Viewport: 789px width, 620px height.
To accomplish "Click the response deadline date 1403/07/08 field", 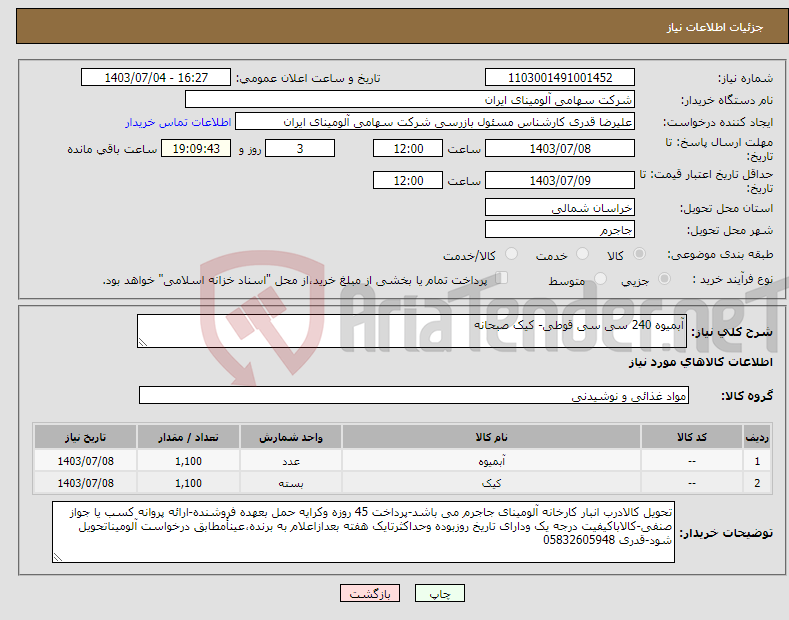I will tap(560, 148).
